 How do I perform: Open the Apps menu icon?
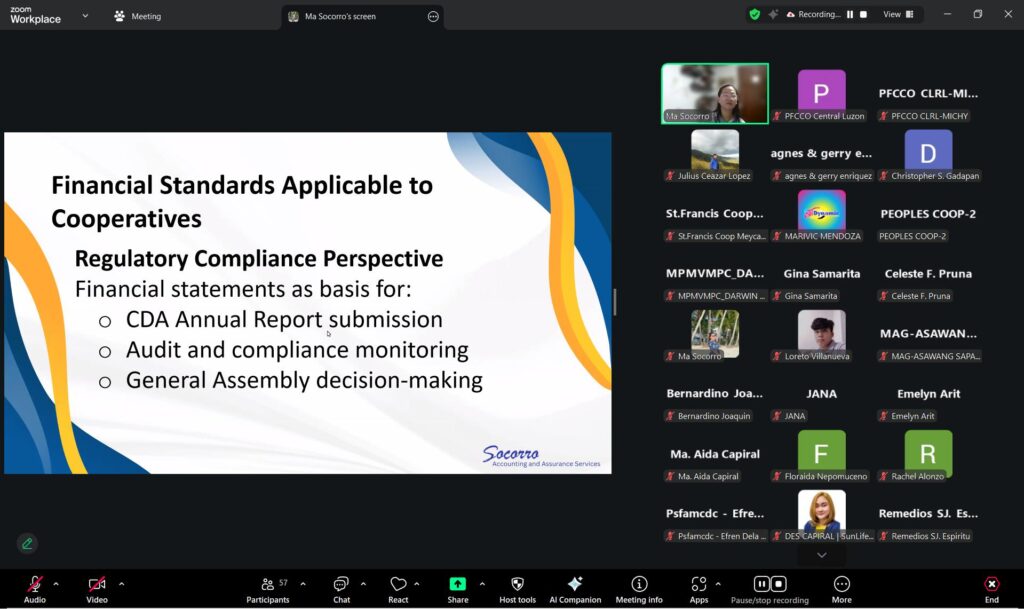(698, 585)
